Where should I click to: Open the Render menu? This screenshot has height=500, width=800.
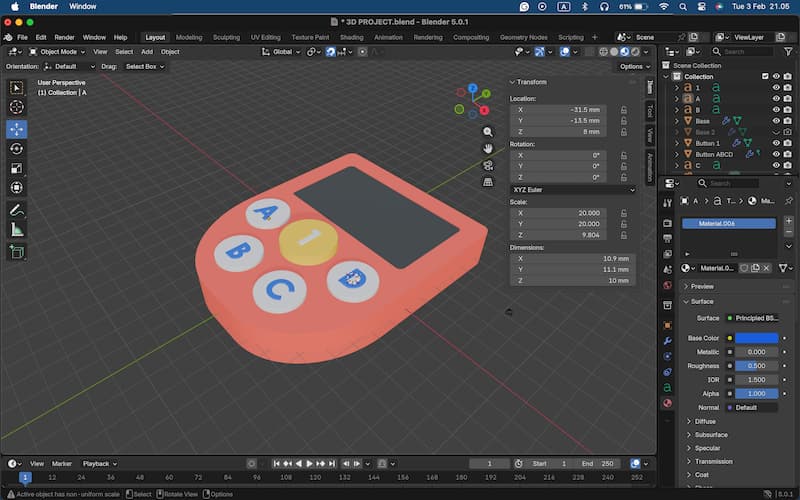tap(64, 37)
